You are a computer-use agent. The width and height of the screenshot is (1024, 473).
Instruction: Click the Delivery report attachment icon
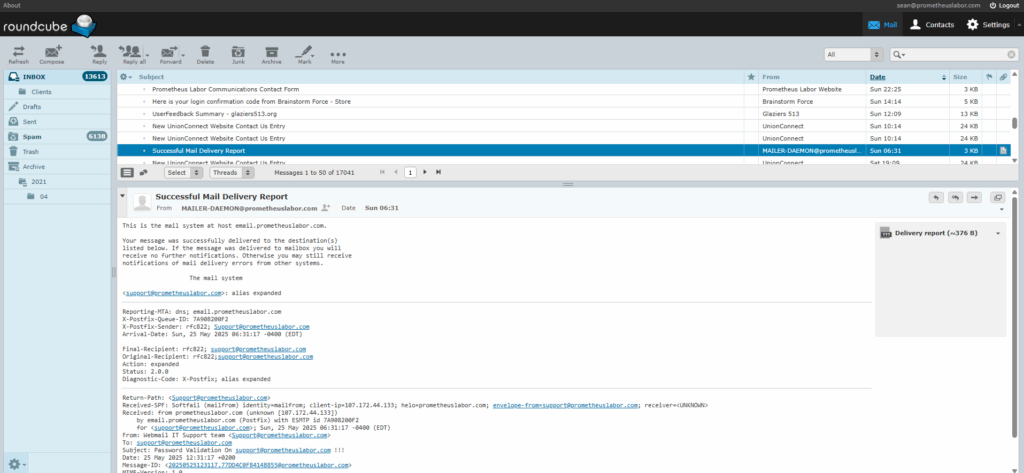click(886, 233)
